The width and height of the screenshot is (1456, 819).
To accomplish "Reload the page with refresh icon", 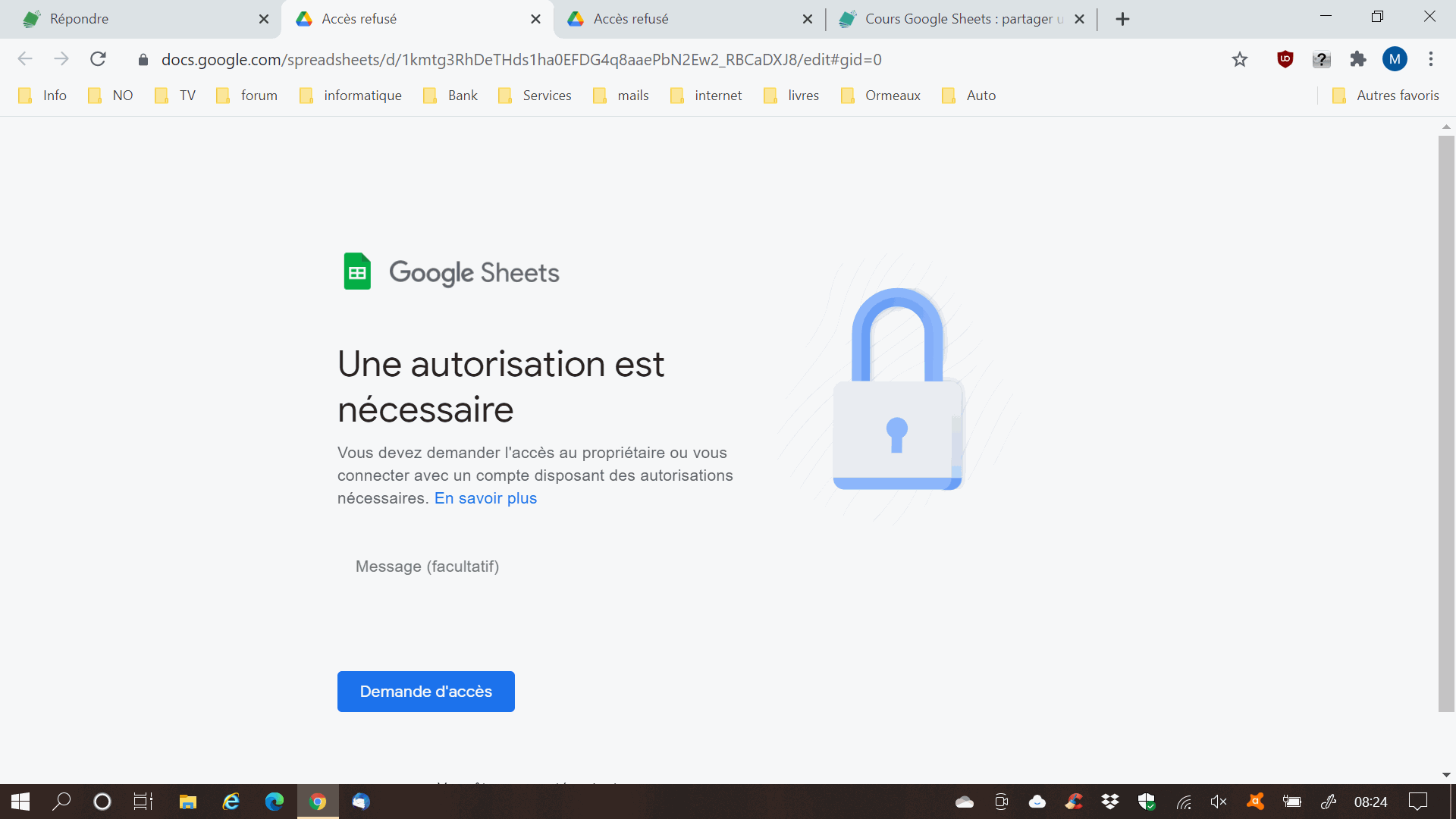I will (98, 59).
